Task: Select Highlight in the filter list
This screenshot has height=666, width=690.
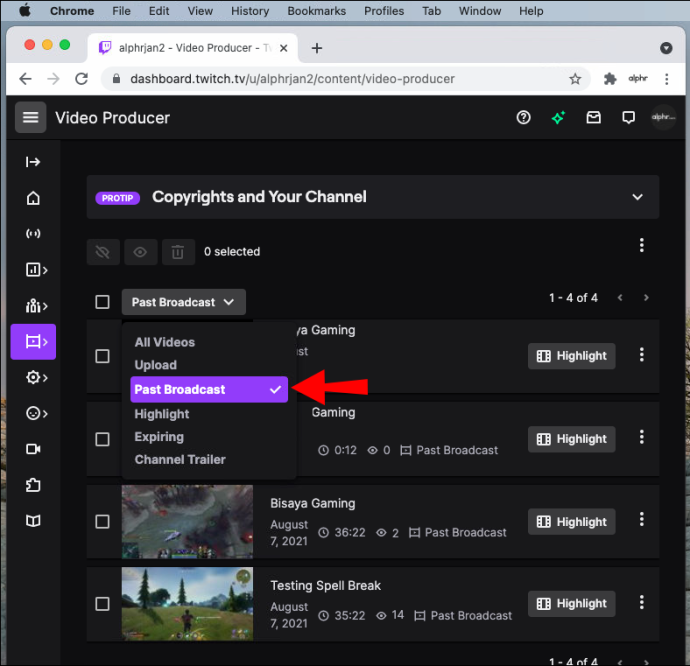Action: pyautogui.click(x=161, y=414)
